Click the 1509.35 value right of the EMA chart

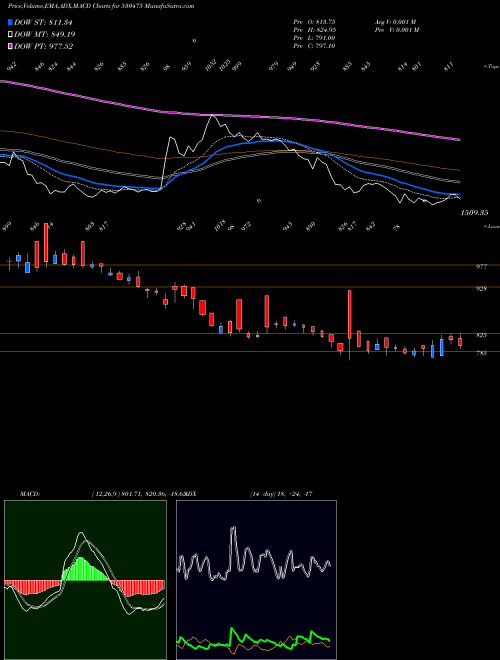pyautogui.click(x=474, y=213)
